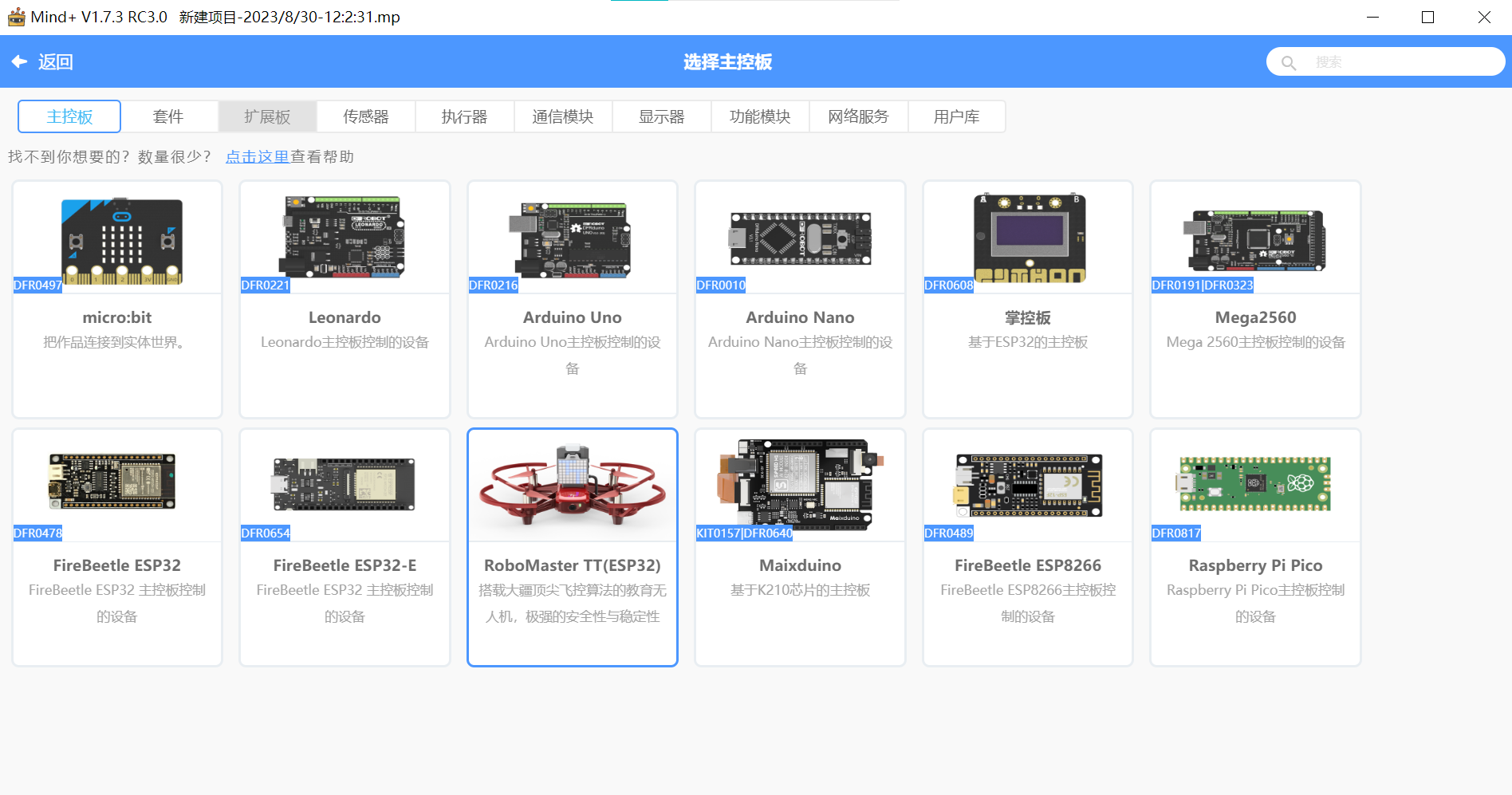Switch to the 传感器 tab
The image size is (1512, 795).
click(x=366, y=116)
